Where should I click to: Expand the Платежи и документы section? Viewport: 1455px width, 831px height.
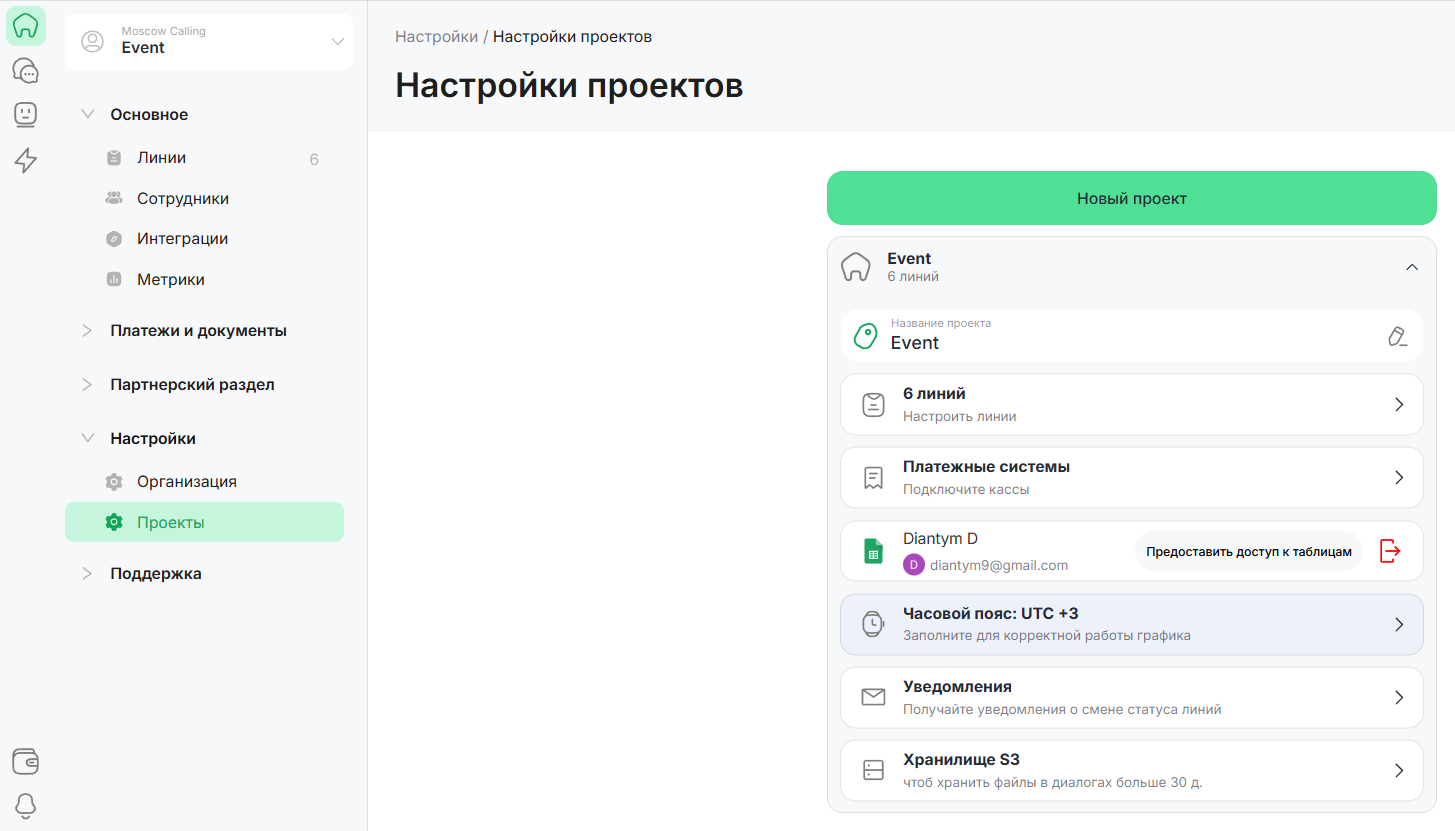[x=198, y=331]
